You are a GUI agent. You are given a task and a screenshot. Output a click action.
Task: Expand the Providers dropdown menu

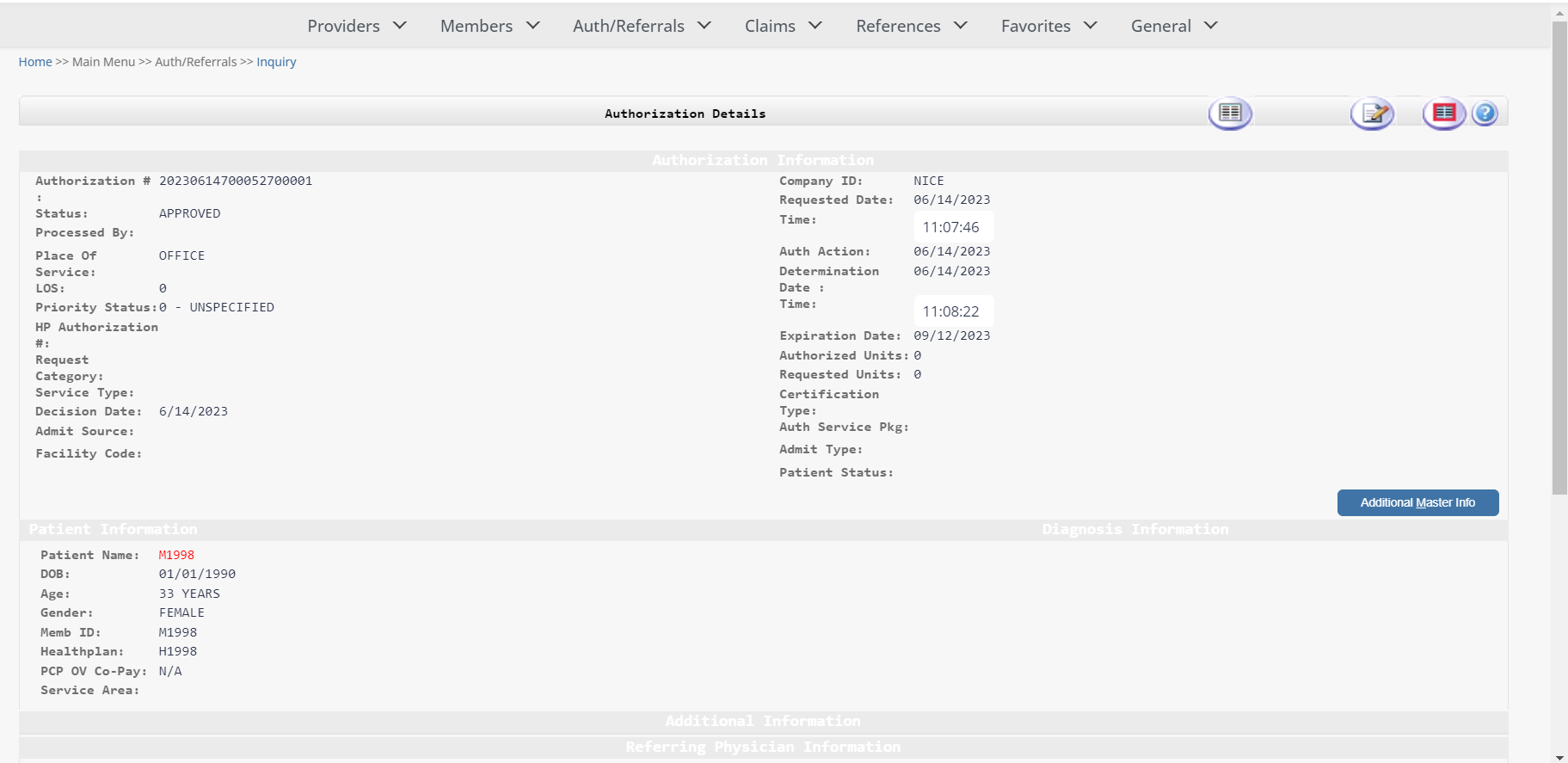click(x=356, y=26)
